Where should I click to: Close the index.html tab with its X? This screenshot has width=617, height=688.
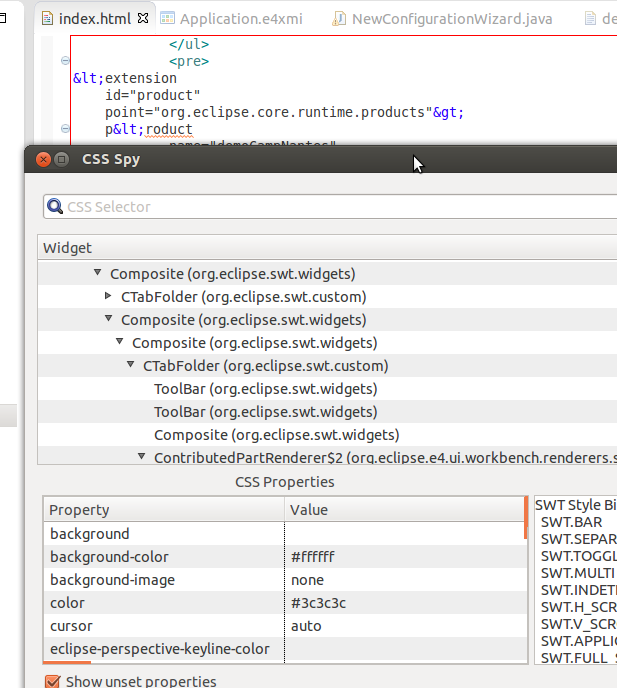coord(143,18)
